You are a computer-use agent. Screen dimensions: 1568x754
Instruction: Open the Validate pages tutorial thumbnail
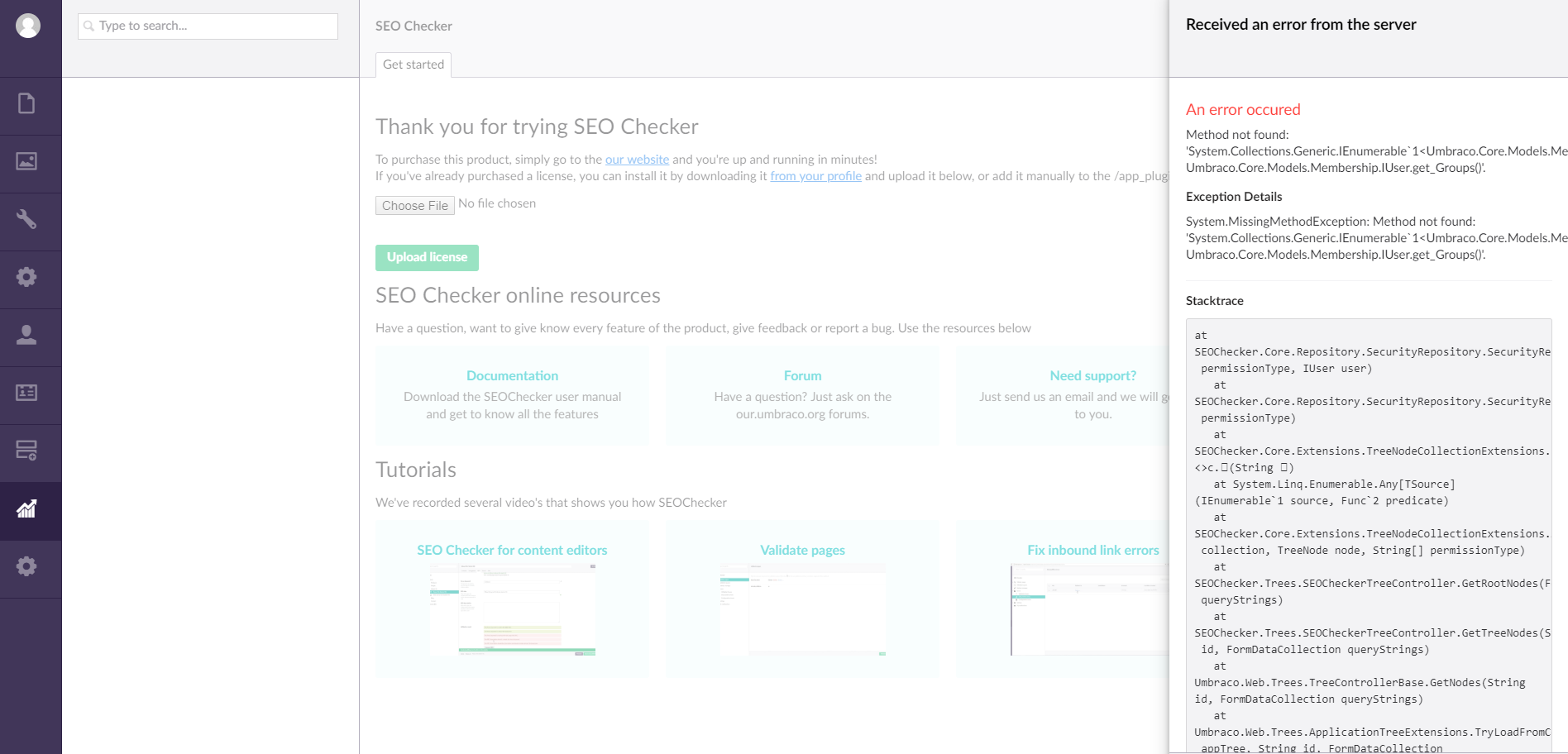pos(802,609)
